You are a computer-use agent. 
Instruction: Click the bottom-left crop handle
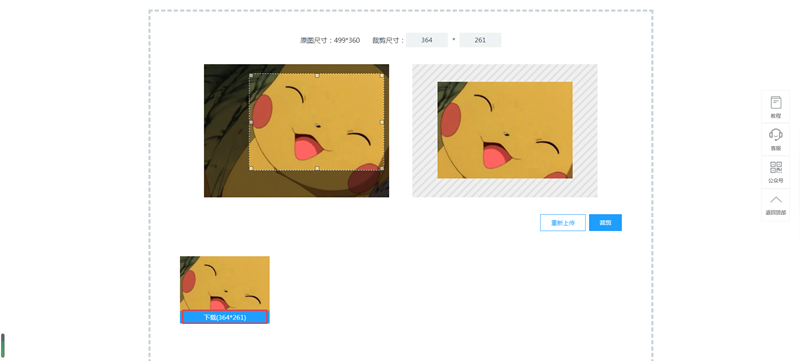click(251, 168)
